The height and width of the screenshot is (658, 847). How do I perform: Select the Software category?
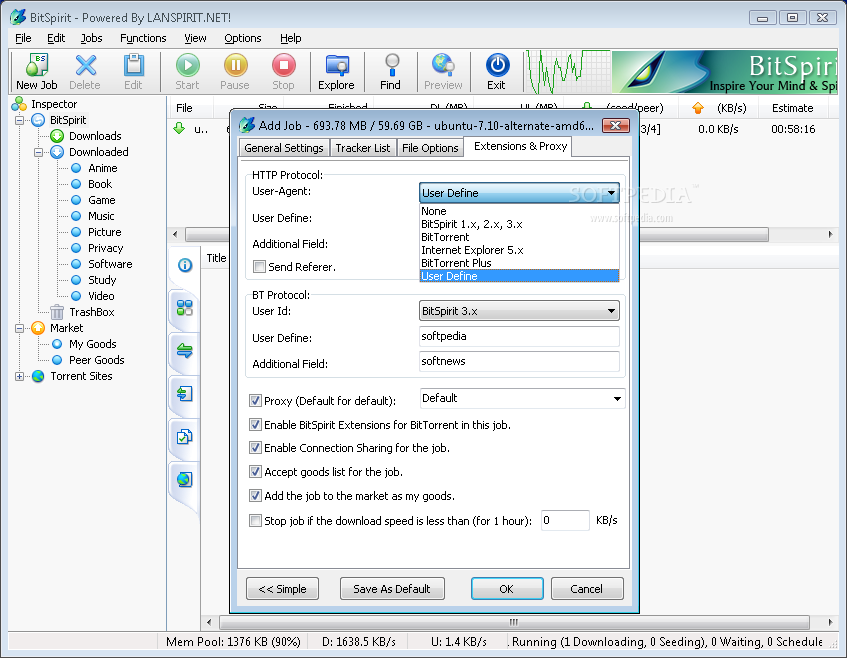coord(110,264)
